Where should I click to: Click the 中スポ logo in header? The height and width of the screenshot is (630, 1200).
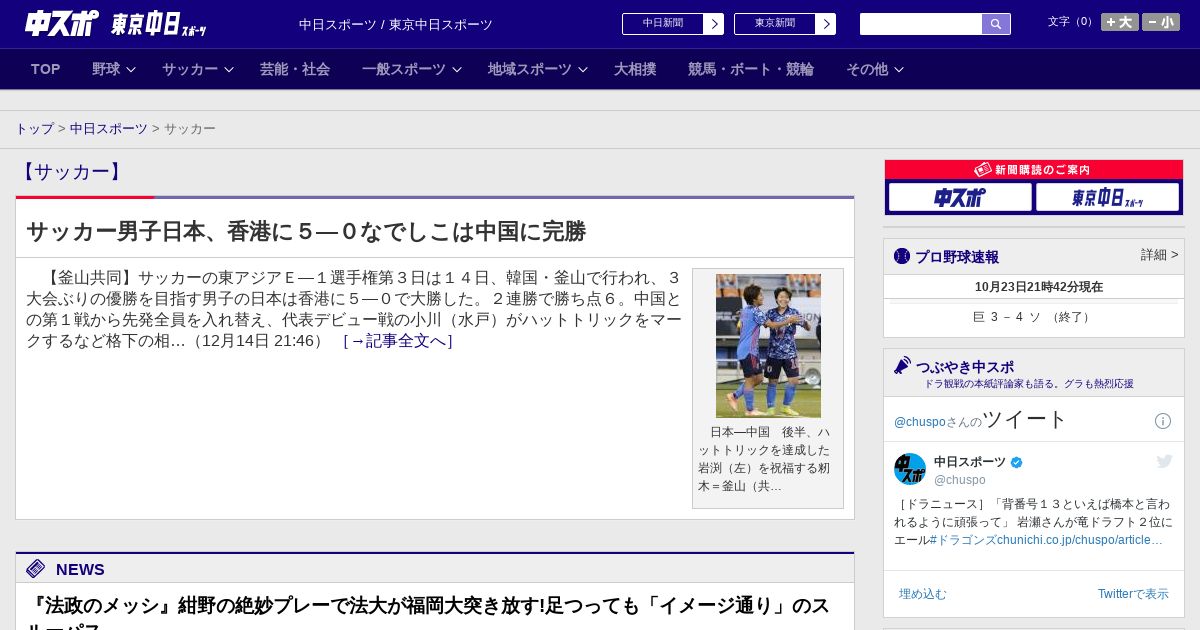(62, 23)
